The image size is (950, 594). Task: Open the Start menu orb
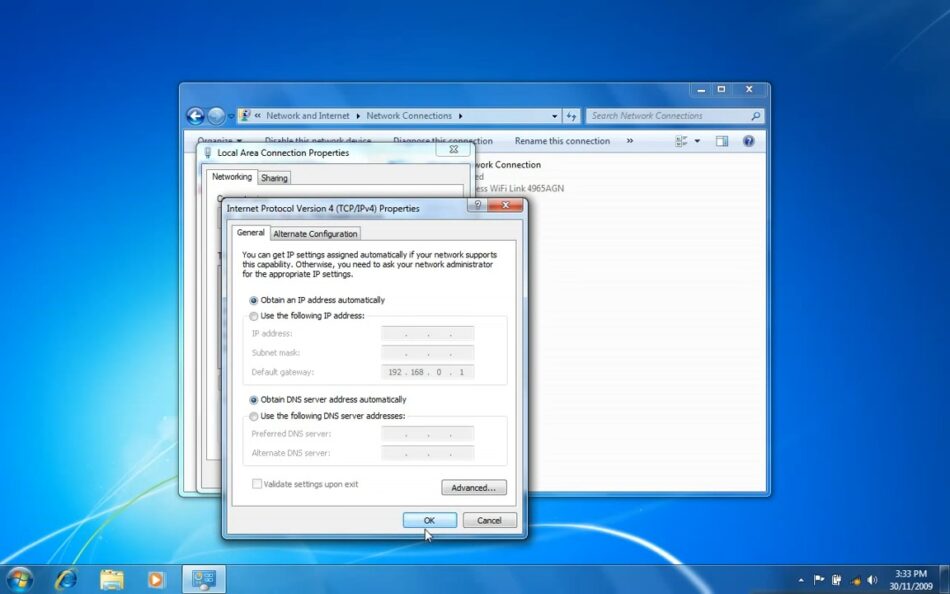(20, 580)
